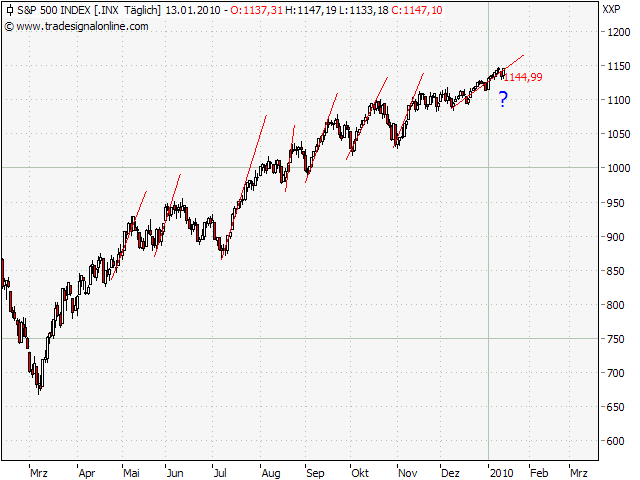Click the 2010 label on the time axis

point(502,473)
